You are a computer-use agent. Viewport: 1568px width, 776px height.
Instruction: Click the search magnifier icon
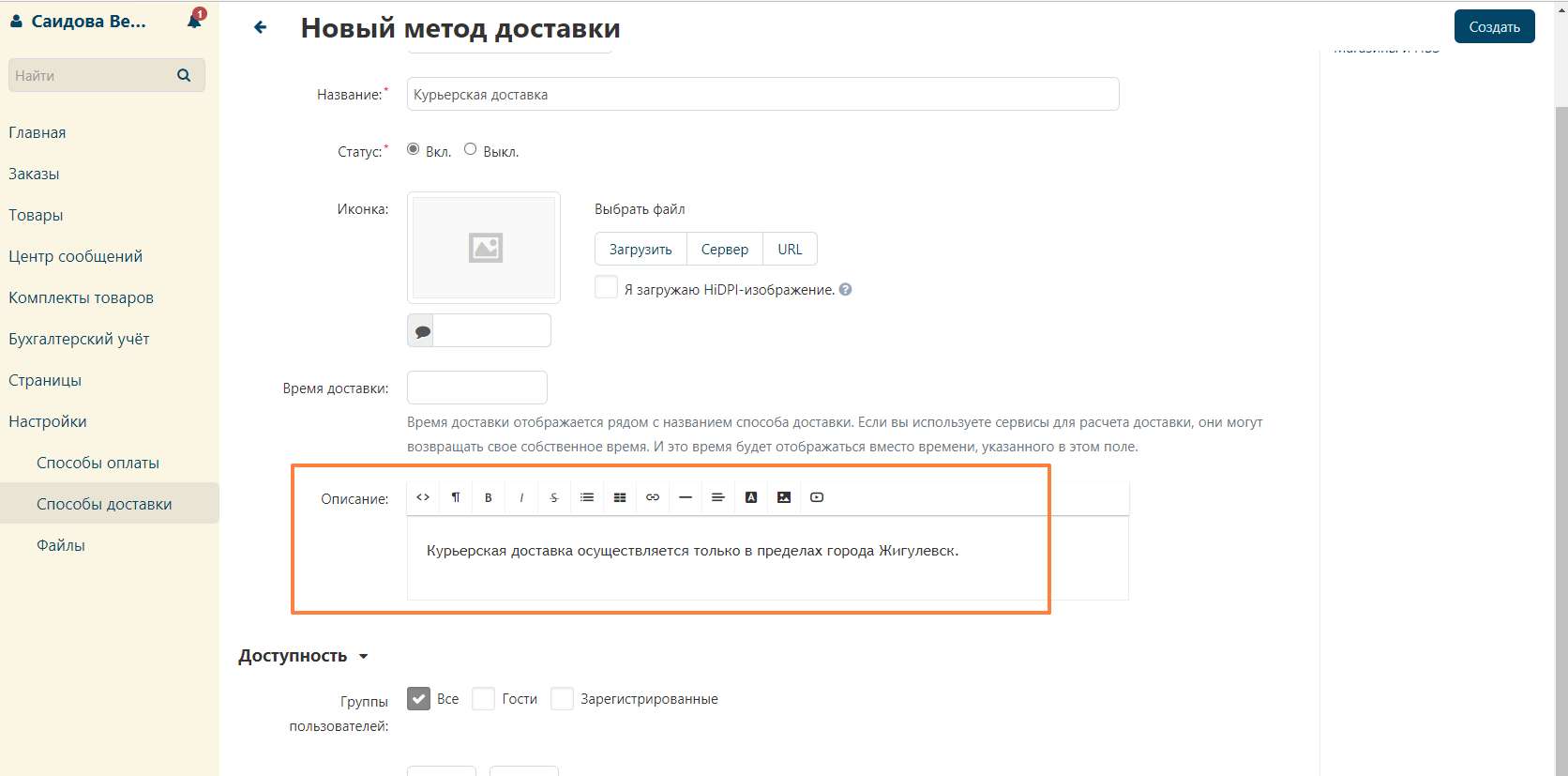184,75
